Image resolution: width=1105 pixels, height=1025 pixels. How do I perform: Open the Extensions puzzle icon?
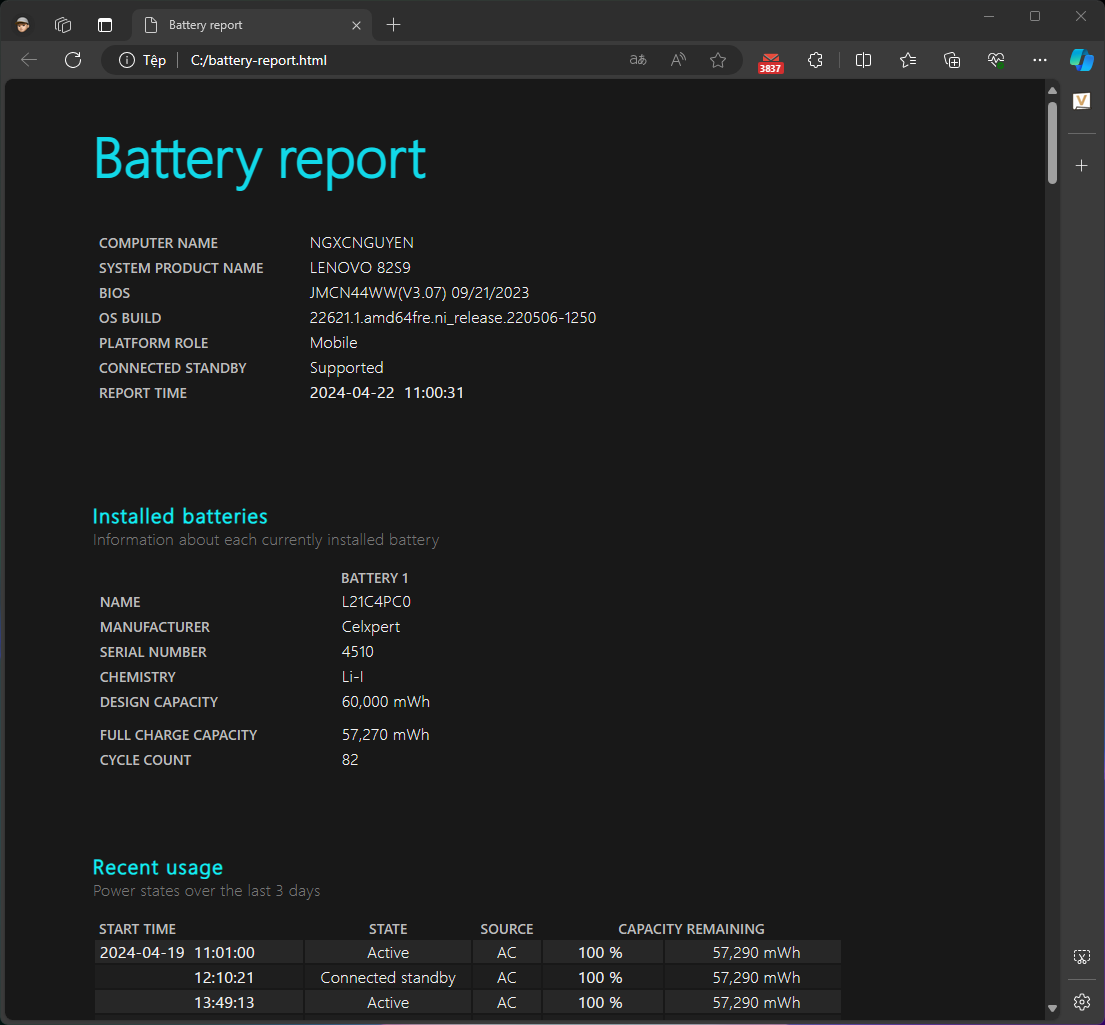815,60
